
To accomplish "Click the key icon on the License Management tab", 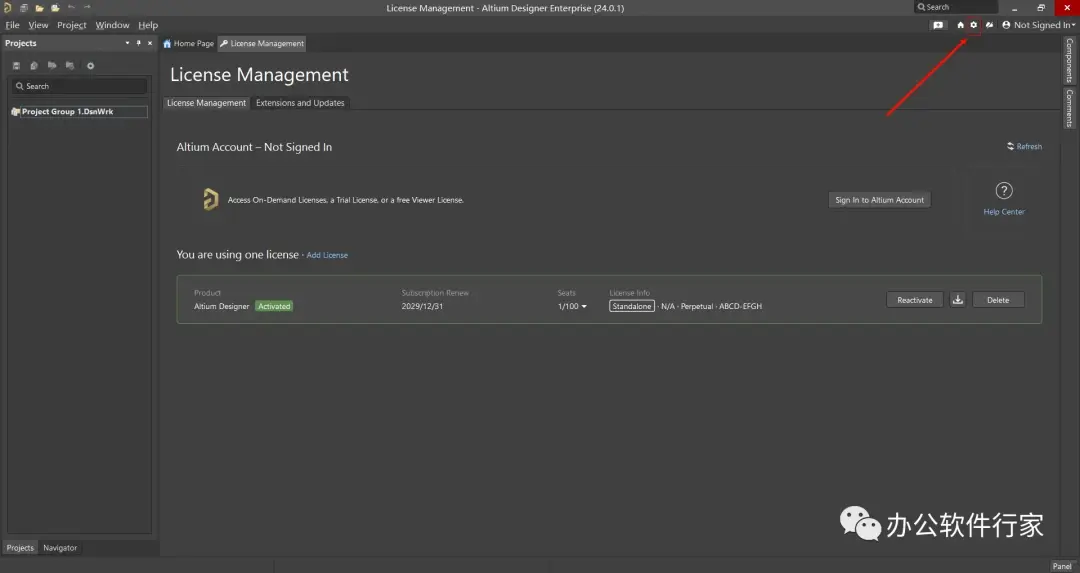I will point(224,43).
